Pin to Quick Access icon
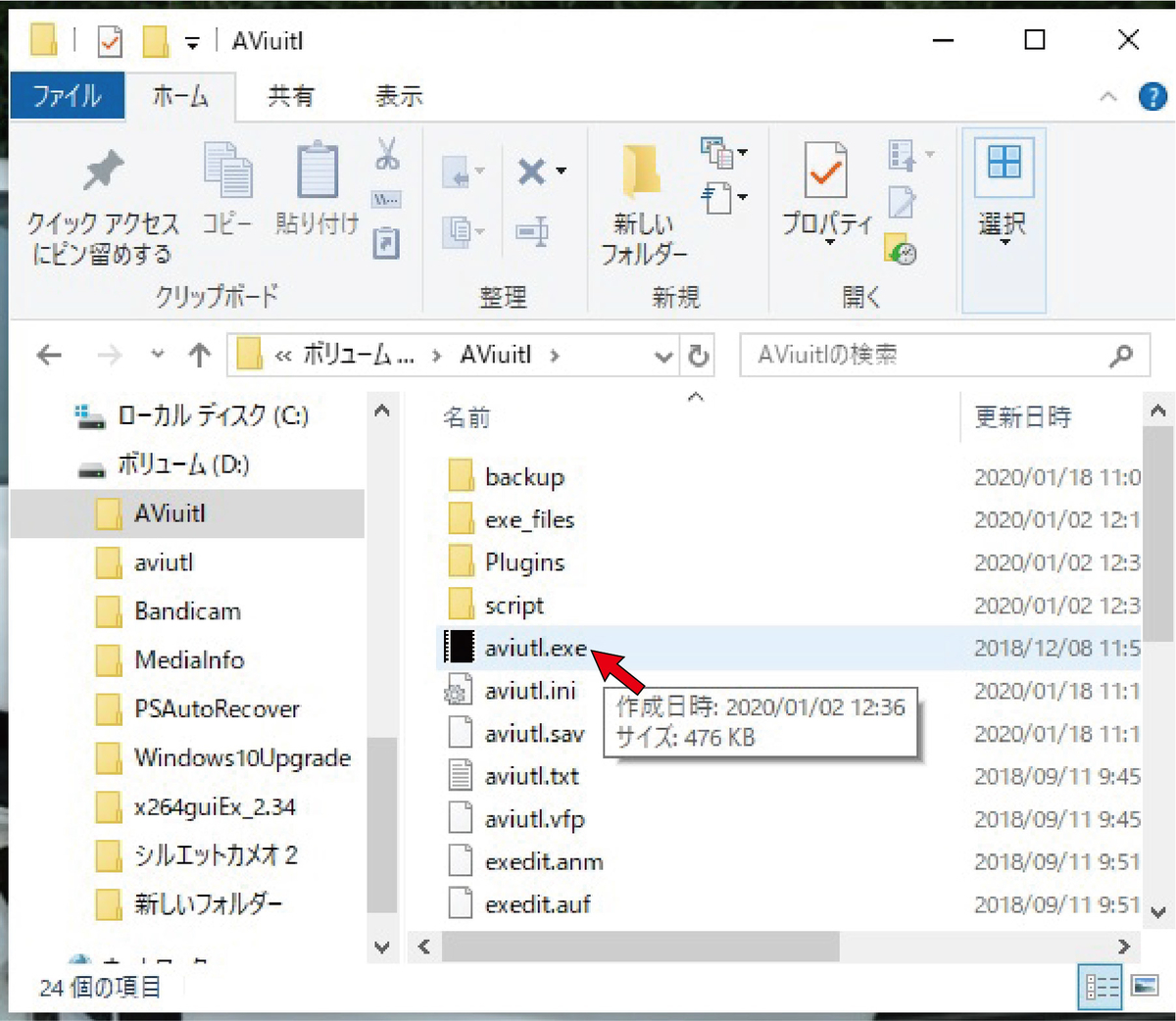Viewport: 1176px width, 1021px height. pyautogui.click(x=103, y=172)
